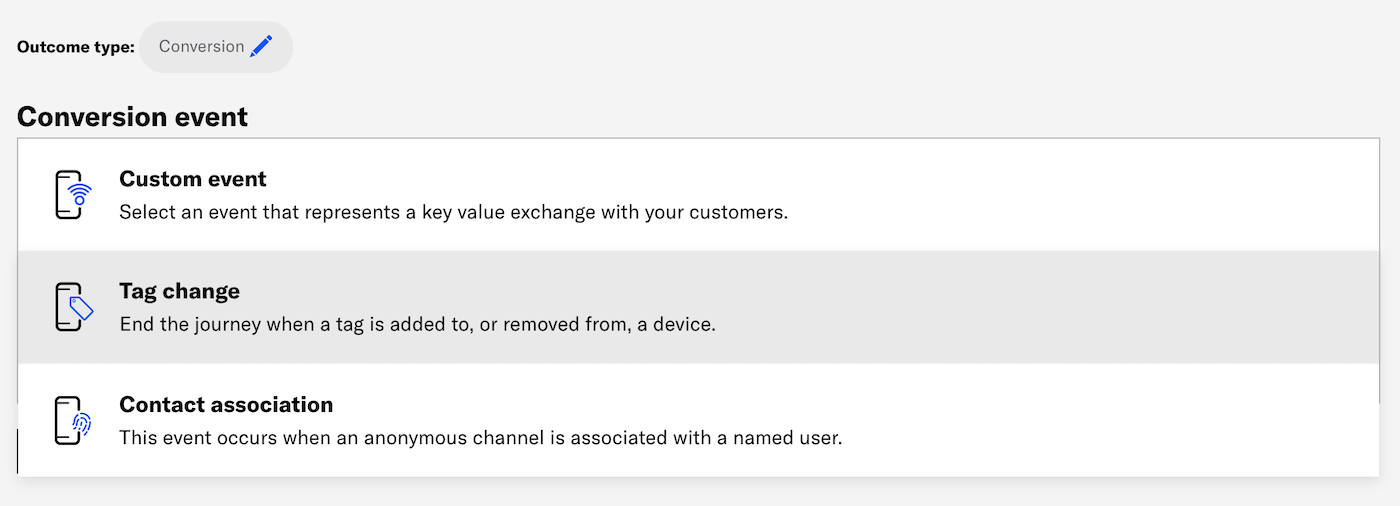Click the text "End the journey when a tag…"

418,325
